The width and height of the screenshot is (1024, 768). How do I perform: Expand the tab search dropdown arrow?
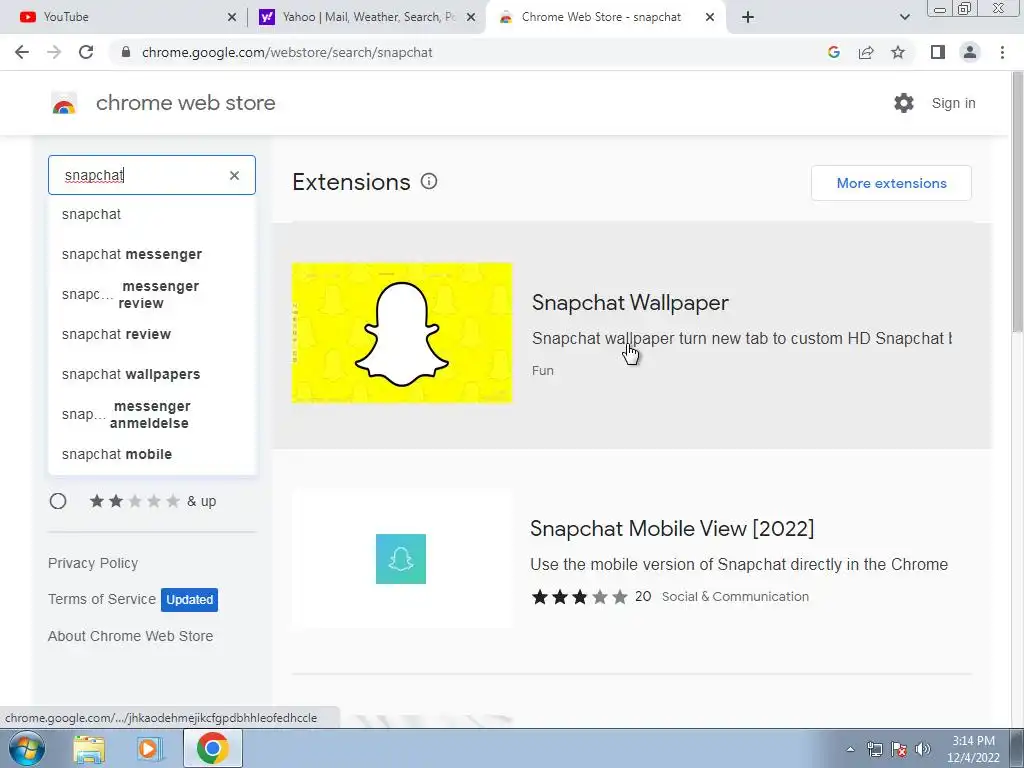pos(904,17)
